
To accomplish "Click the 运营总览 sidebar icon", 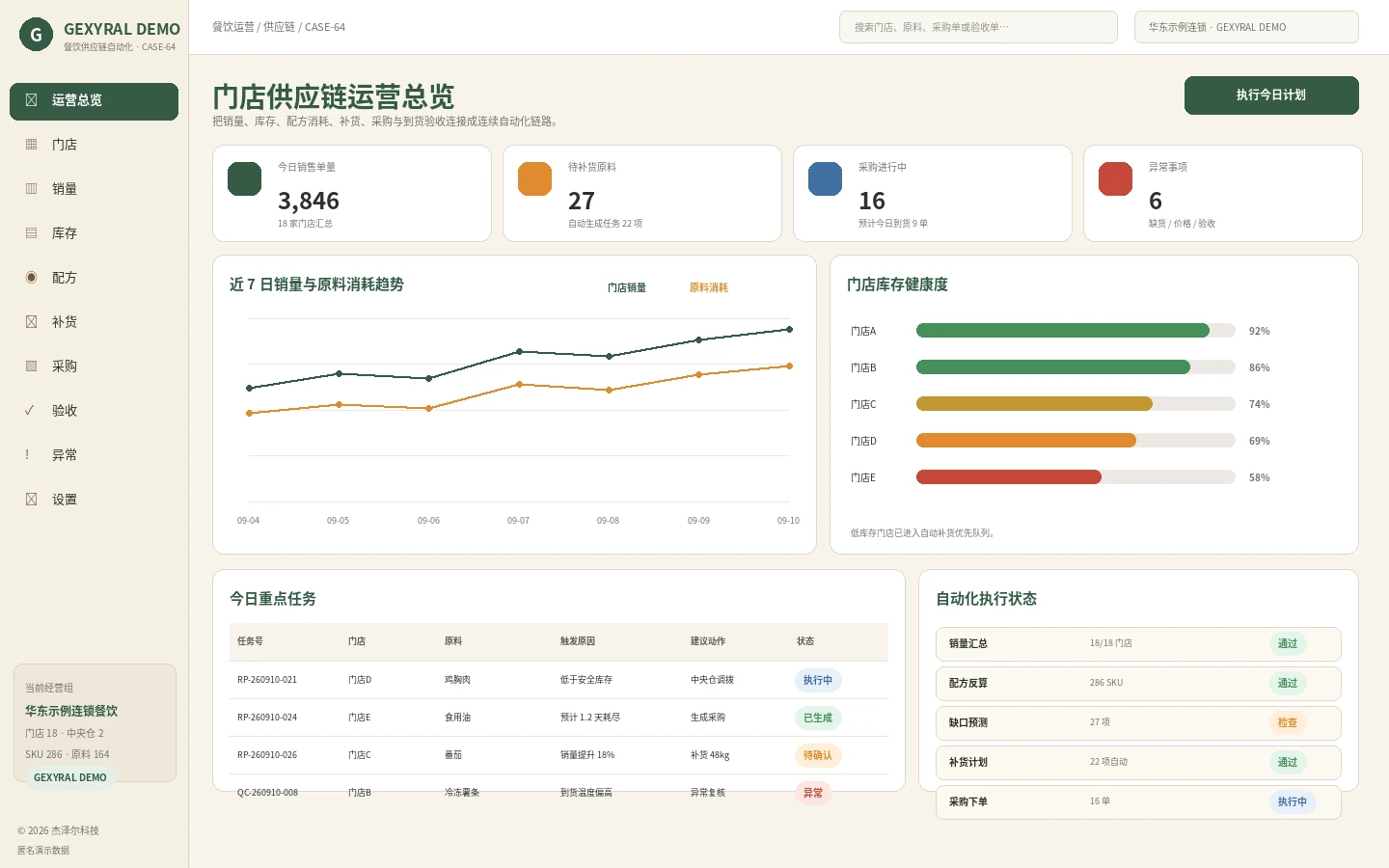I will pyautogui.click(x=31, y=100).
